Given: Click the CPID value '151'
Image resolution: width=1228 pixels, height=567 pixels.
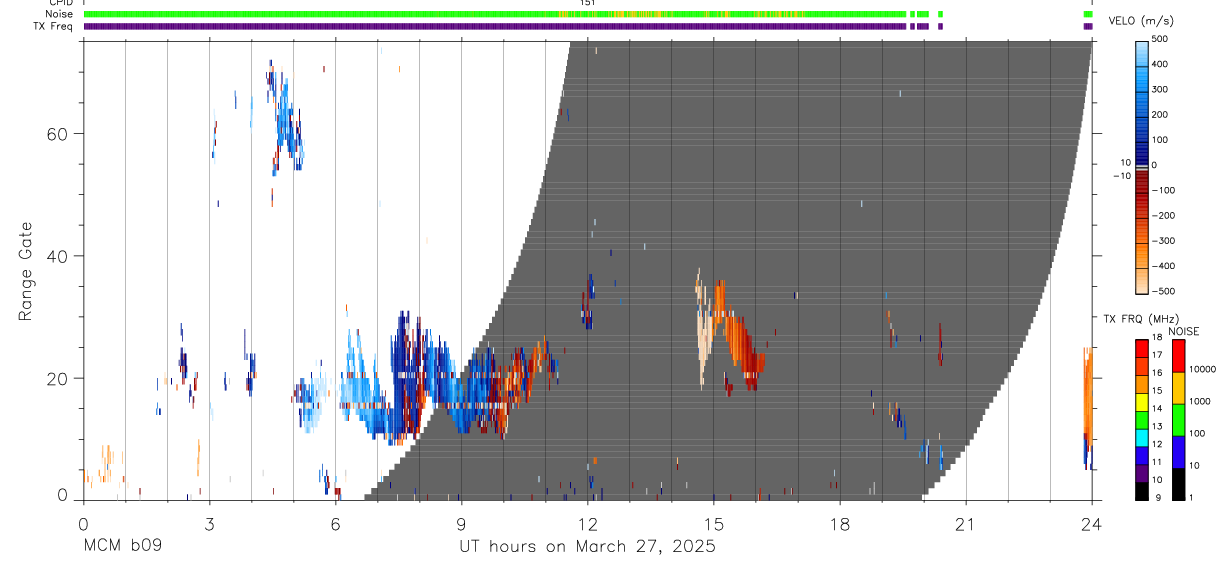Looking at the screenshot, I should (x=588, y=3).
